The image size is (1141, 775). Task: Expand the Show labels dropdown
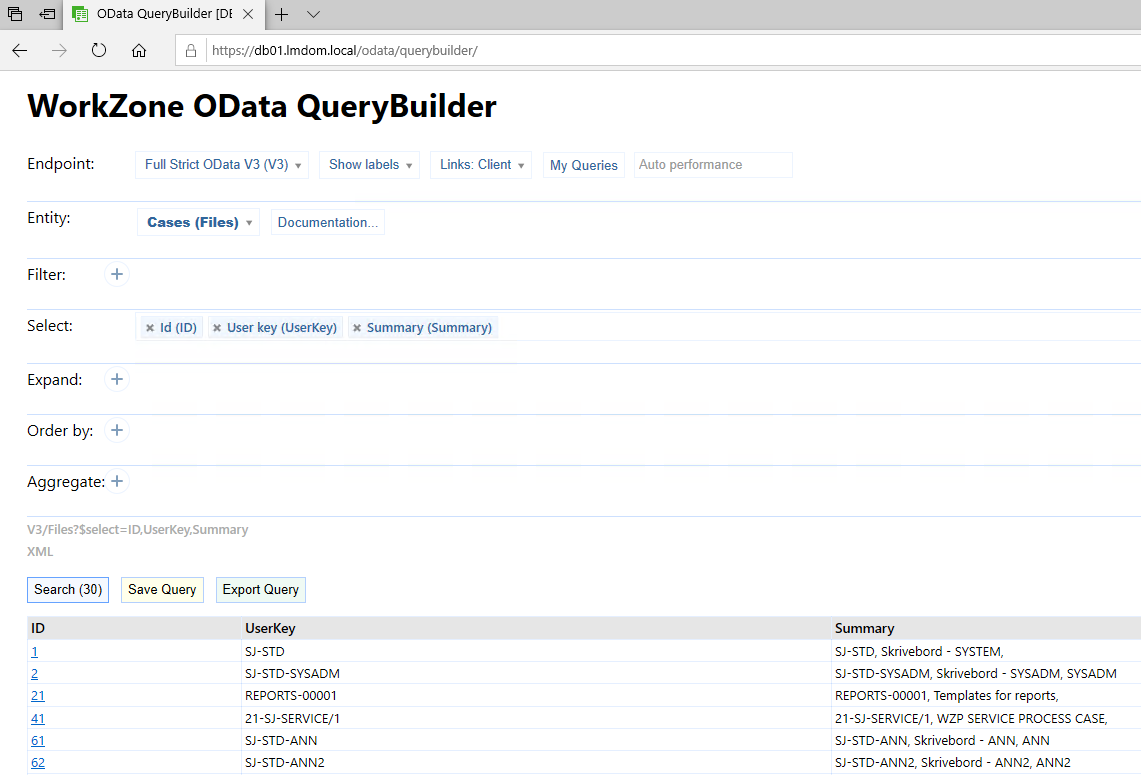[x=369, y=165]
